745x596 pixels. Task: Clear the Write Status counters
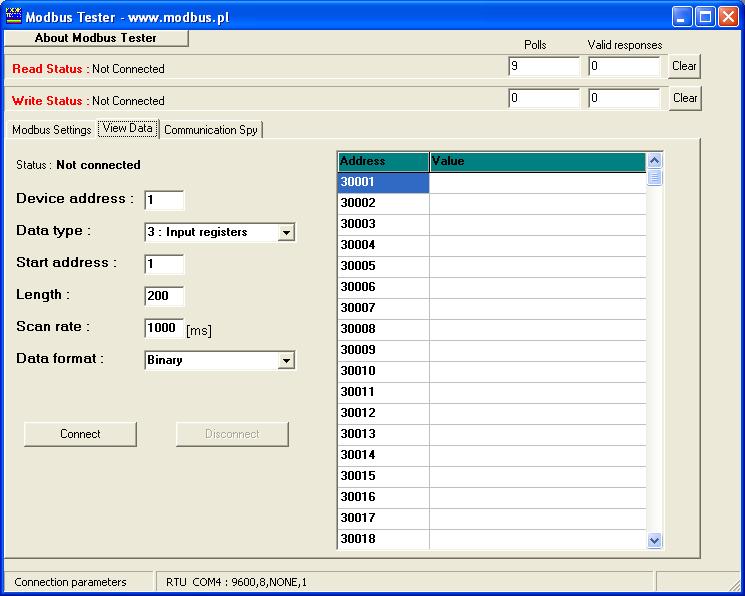coord(685,98)
